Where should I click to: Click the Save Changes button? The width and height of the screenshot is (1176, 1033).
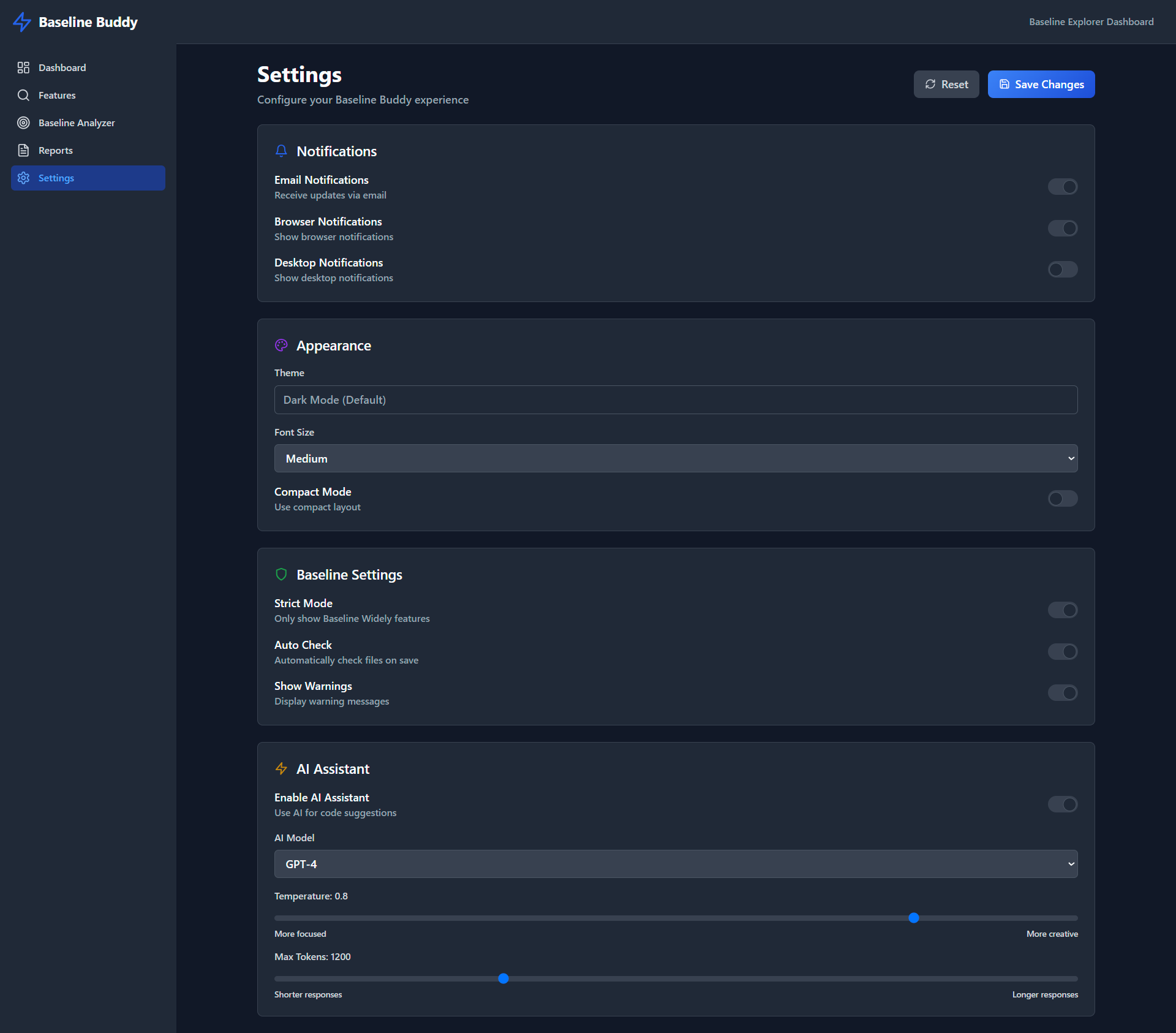click(1041, 84)
